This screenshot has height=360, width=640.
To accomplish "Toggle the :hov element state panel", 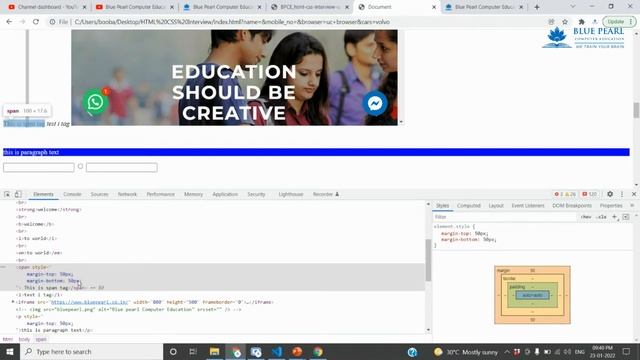I will click(x=587, y=217).
